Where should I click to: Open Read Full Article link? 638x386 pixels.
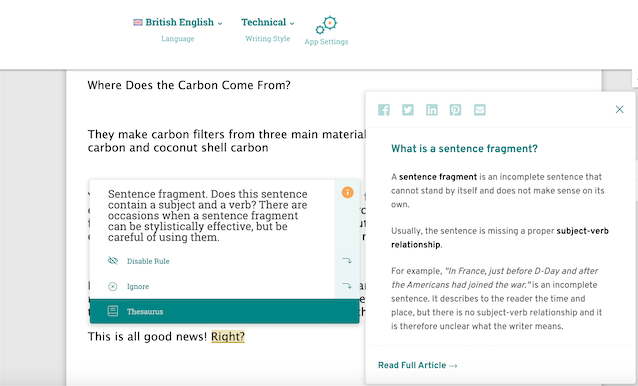tap(417, 365)
